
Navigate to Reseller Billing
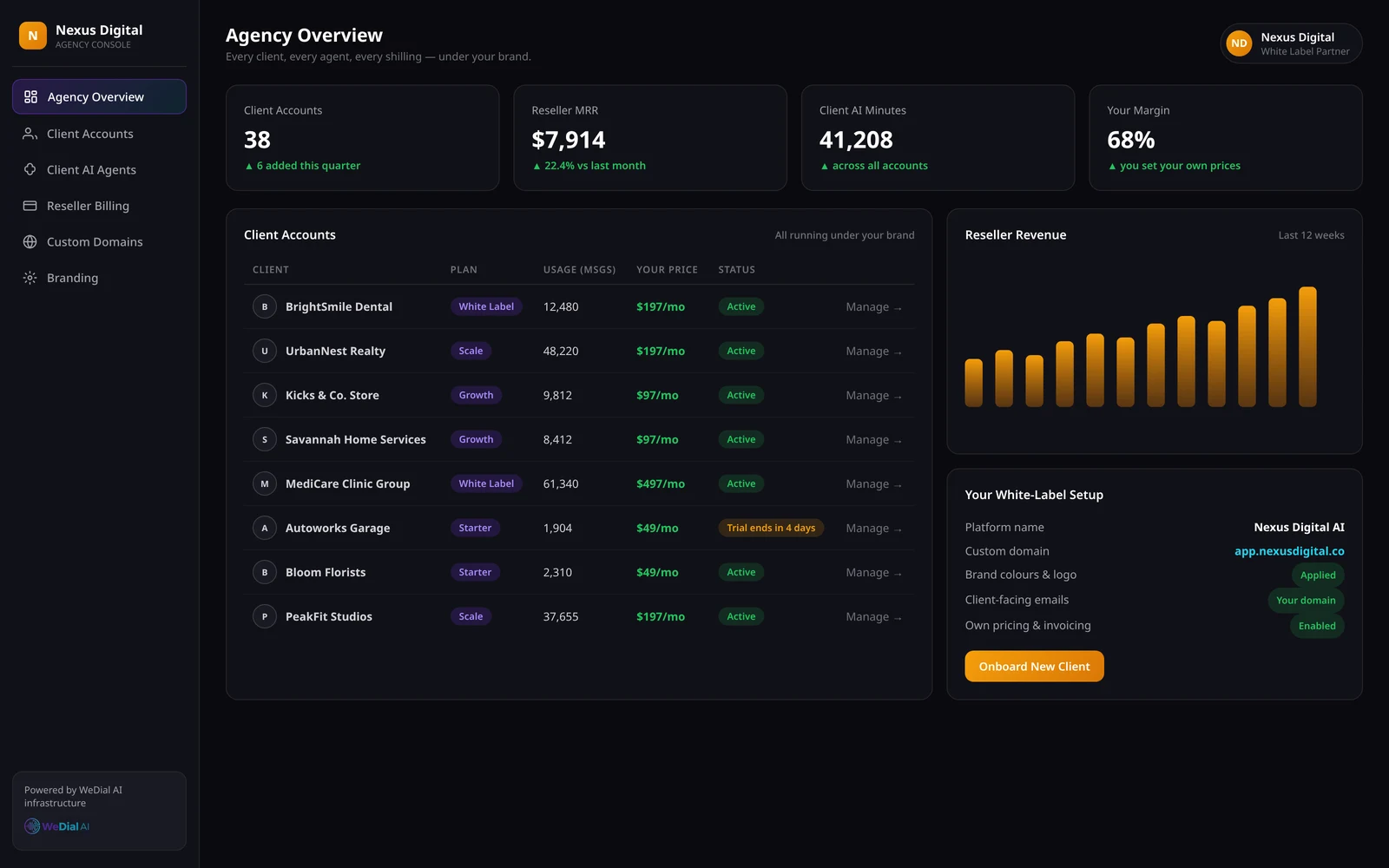pos(99,206)
